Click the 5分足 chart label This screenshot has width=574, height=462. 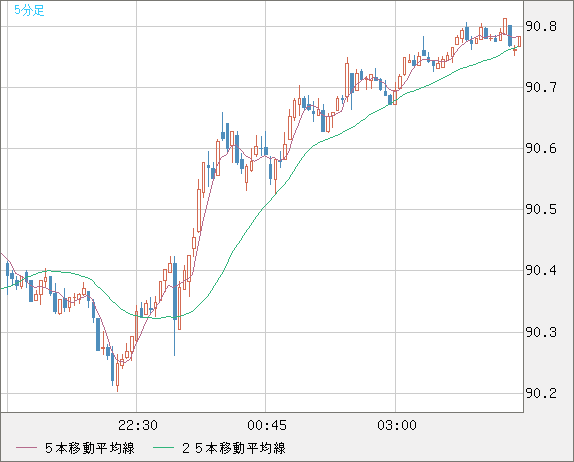tap(29, 10)
